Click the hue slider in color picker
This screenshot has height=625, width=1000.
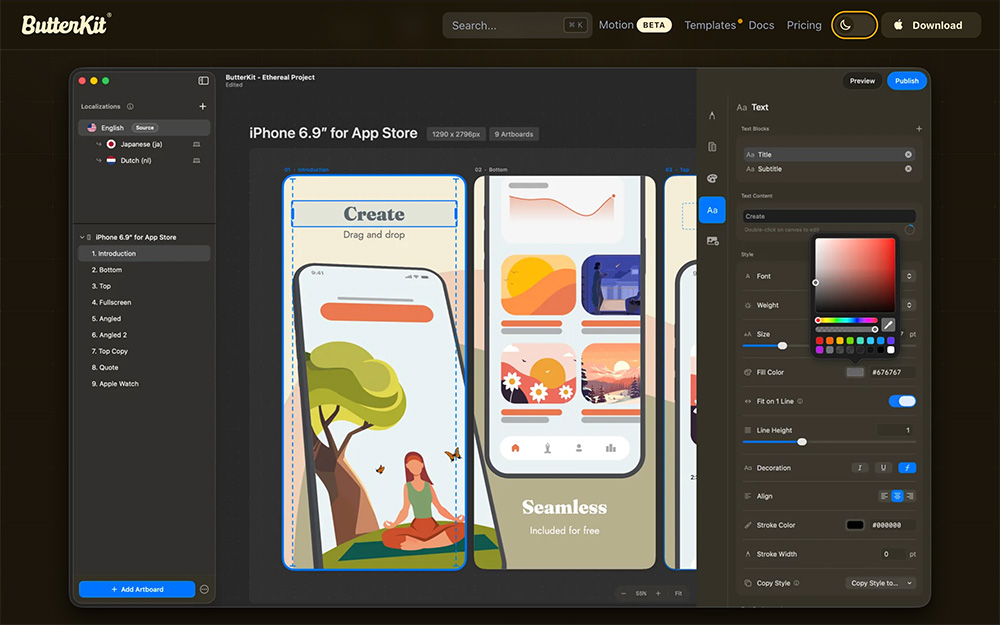coord(847,320)
